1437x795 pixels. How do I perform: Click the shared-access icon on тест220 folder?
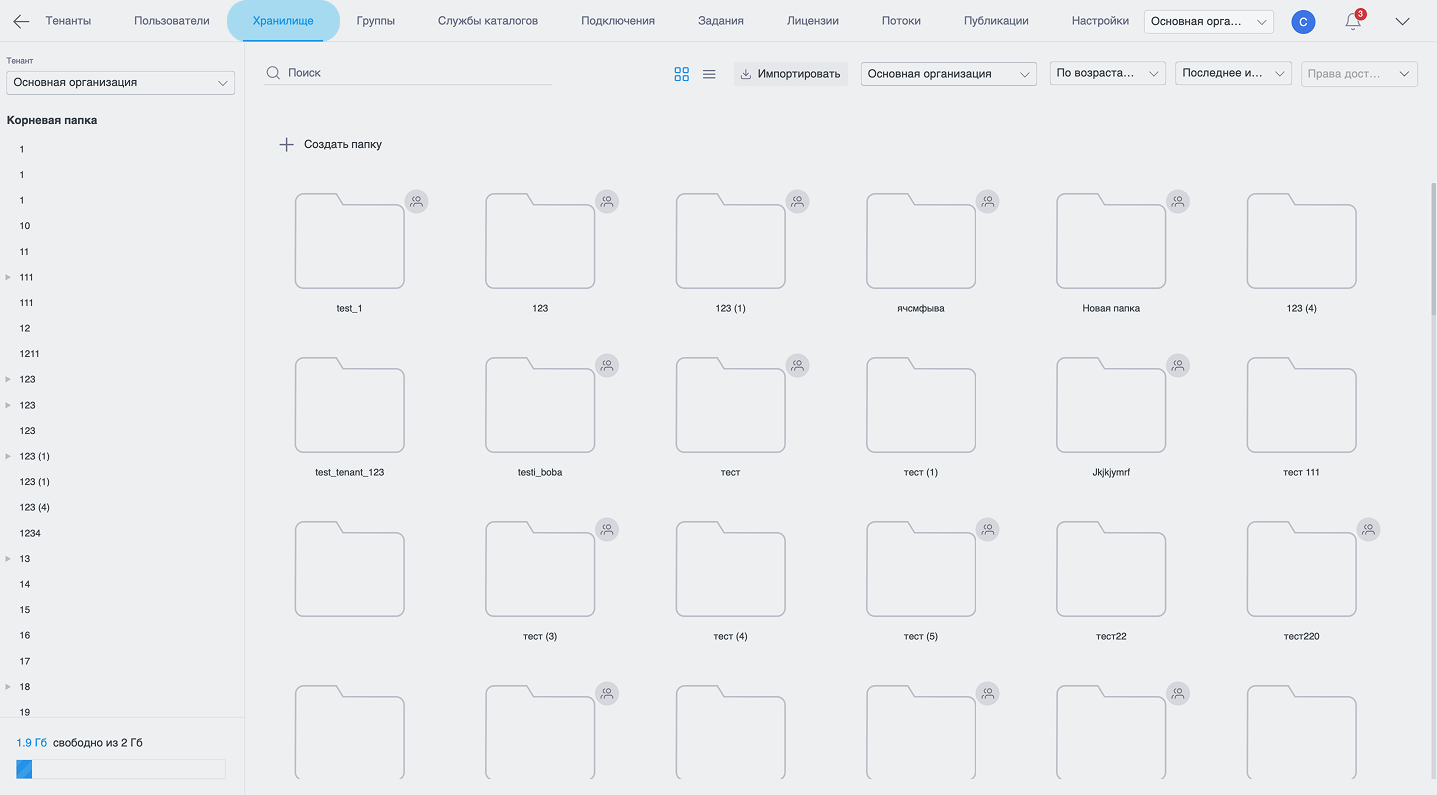(x=1368, y=530)
